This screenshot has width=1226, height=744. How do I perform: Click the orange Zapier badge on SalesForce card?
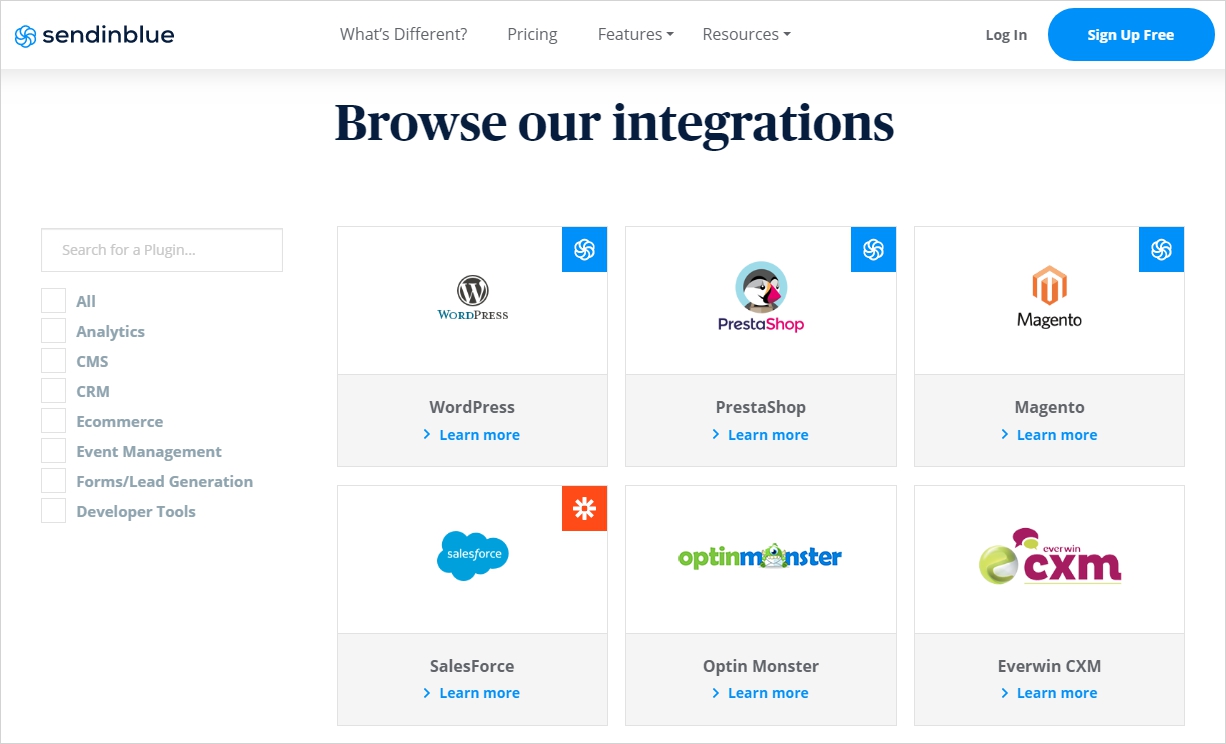(584, 509)
